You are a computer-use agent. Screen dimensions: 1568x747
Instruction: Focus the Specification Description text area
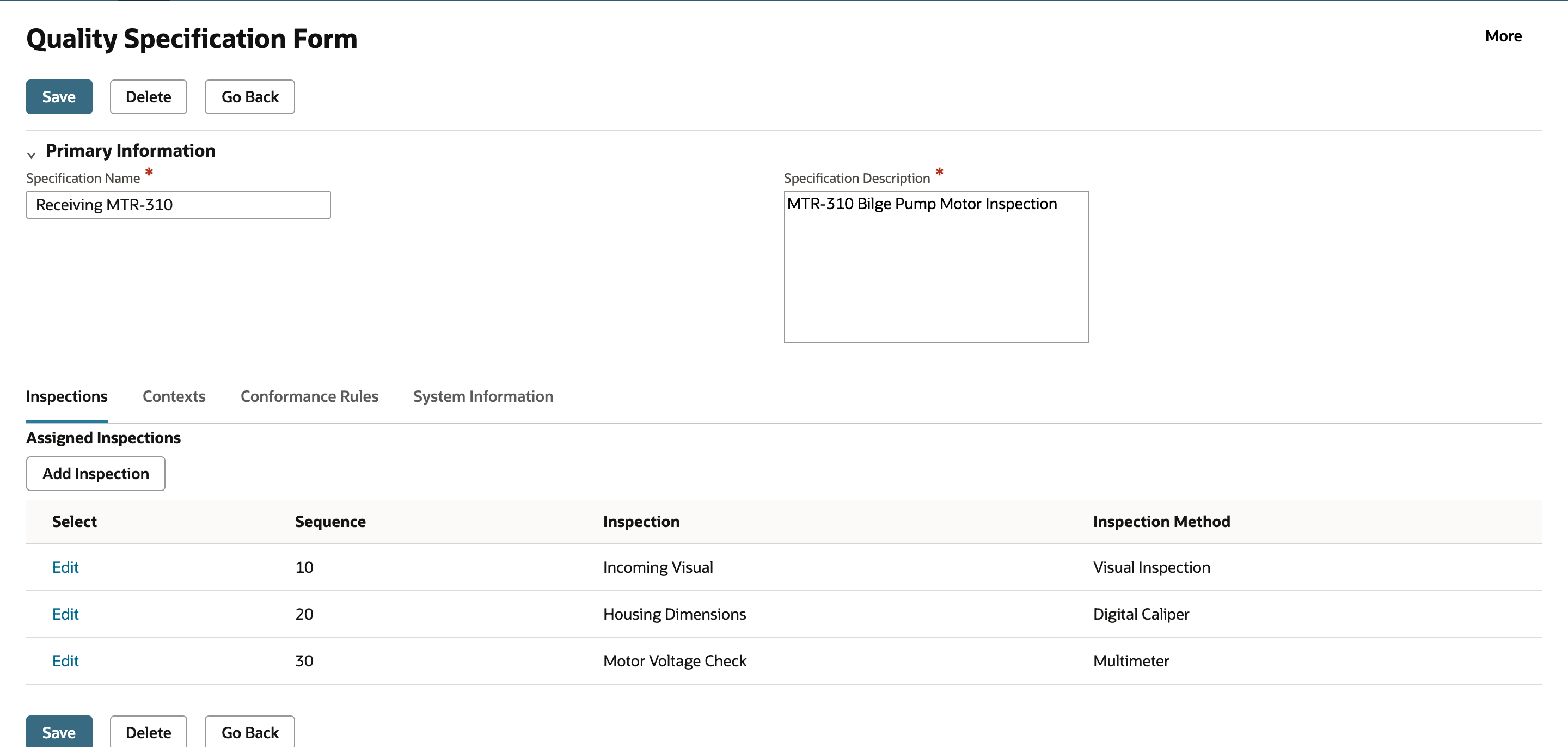[935, 267]
